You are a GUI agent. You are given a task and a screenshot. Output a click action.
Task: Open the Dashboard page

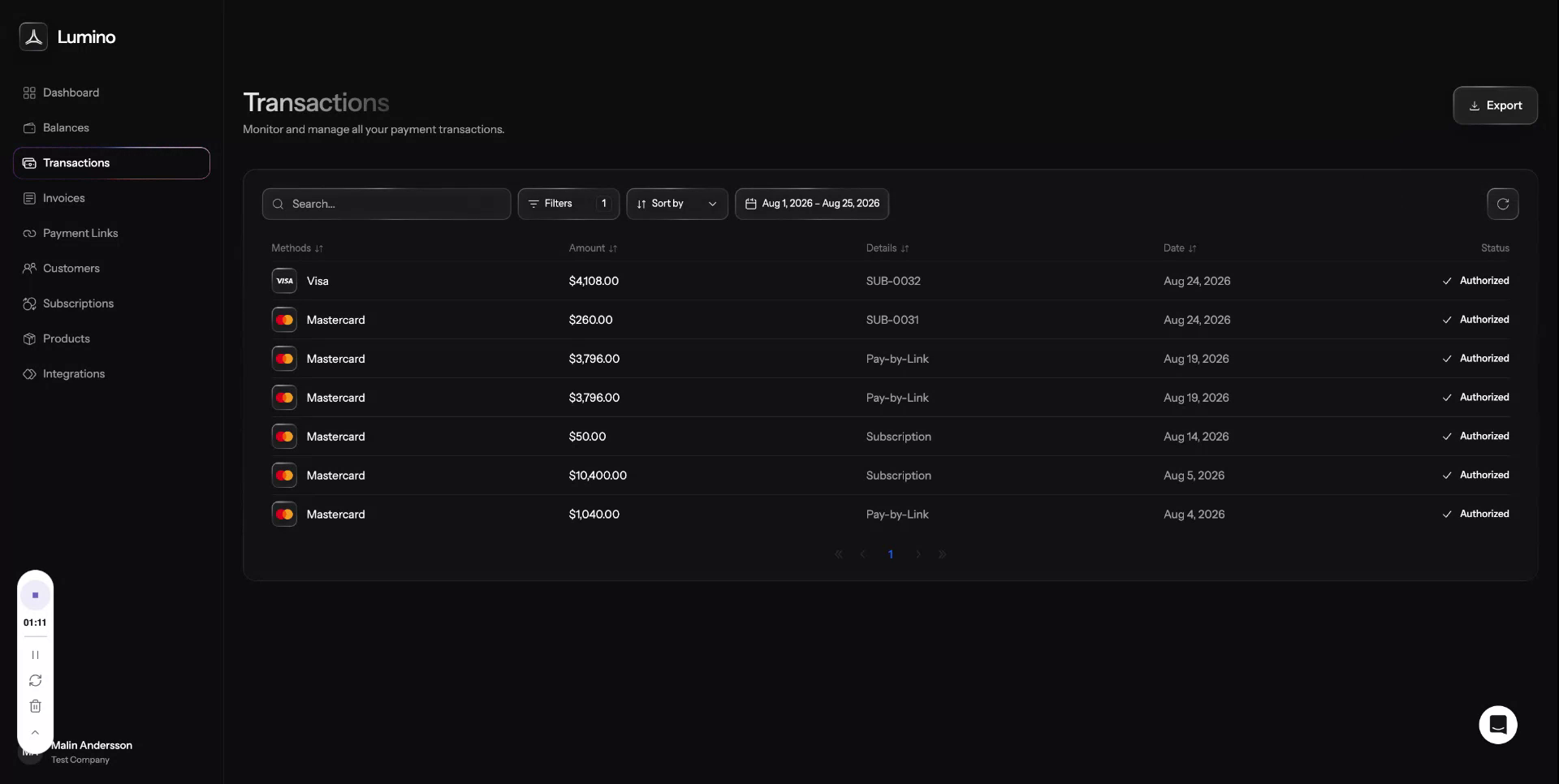point(111,93)
